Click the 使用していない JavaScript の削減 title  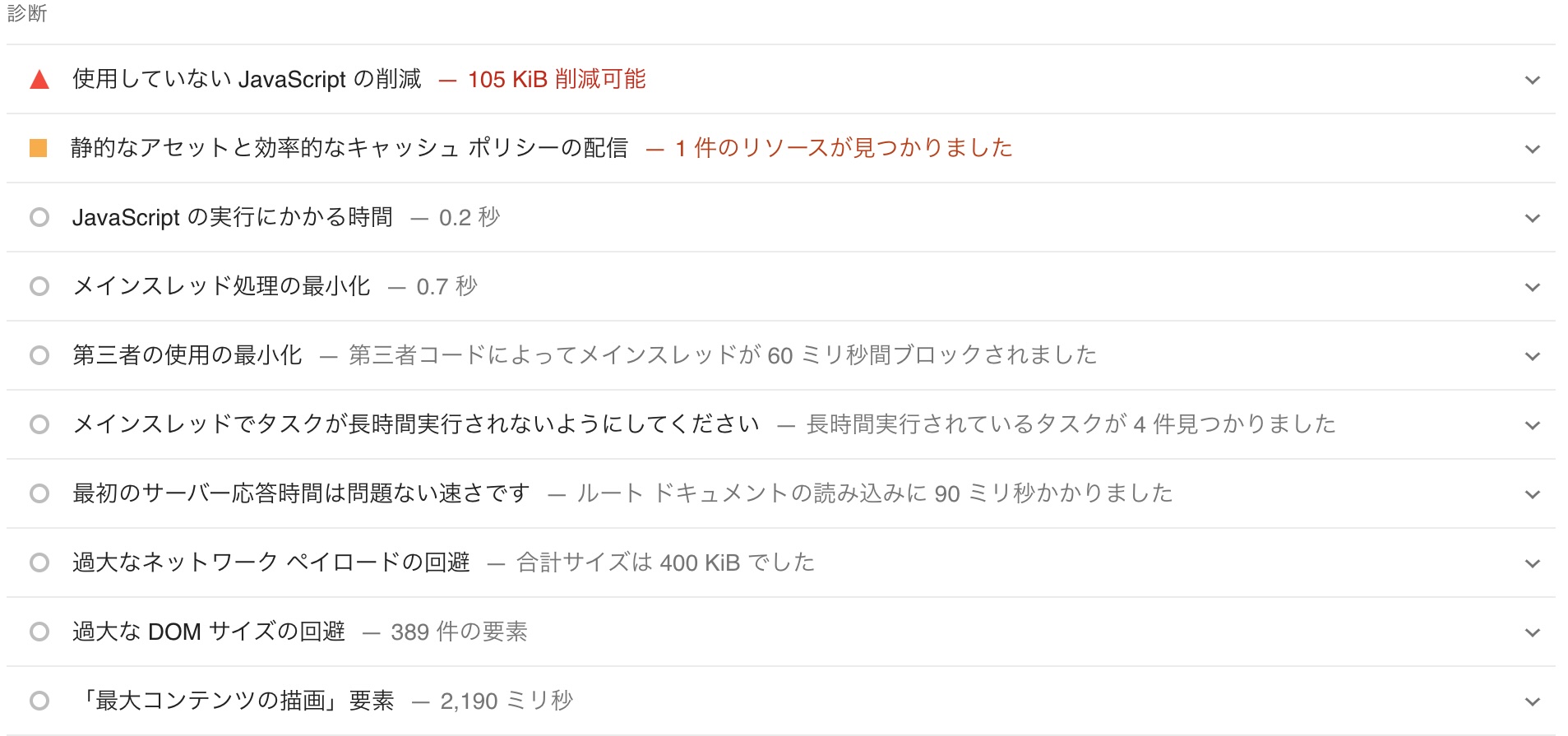coord(247,79)
